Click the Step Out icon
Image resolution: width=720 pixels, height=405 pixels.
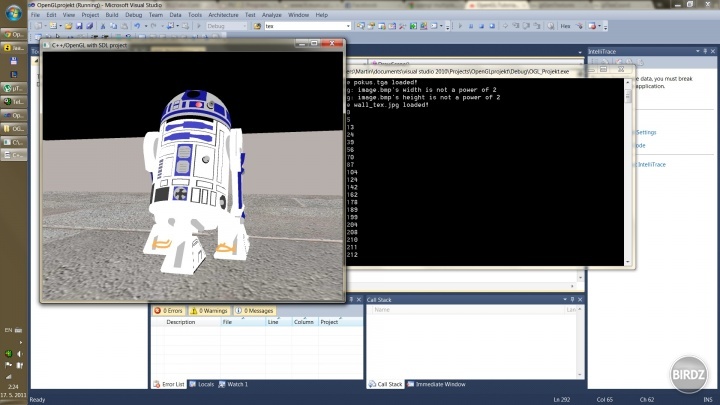[537, 26]
